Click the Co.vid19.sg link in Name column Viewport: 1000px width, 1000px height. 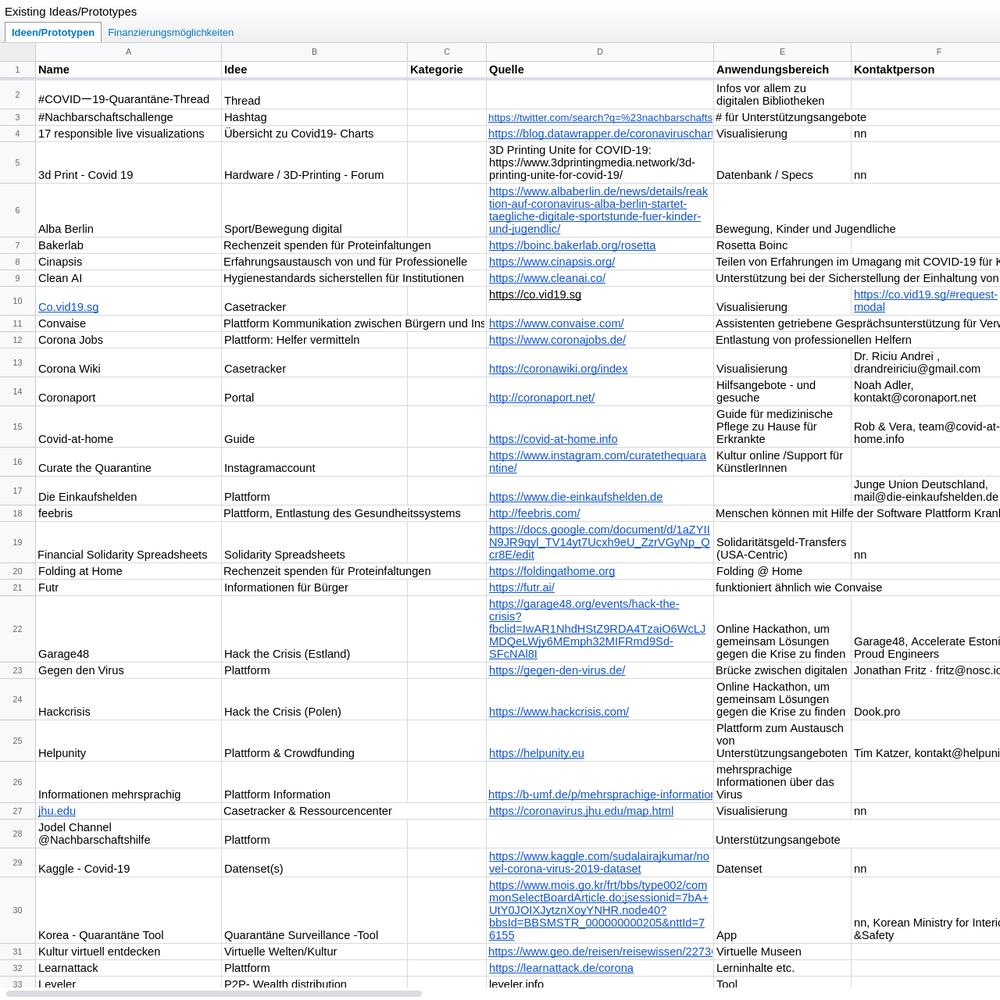(68, 307)
